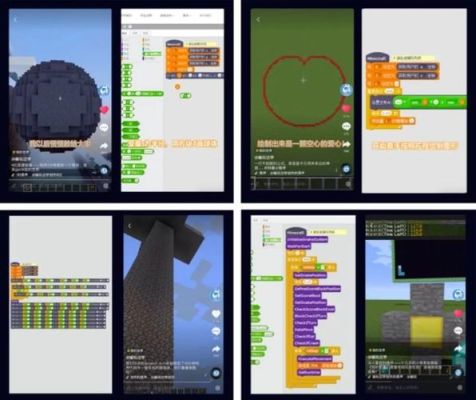Image resolution: width=476 pixels, height=400 pixels.
Task: Open creator avatar on yellow block video
Action: click(x=459, y=294)
